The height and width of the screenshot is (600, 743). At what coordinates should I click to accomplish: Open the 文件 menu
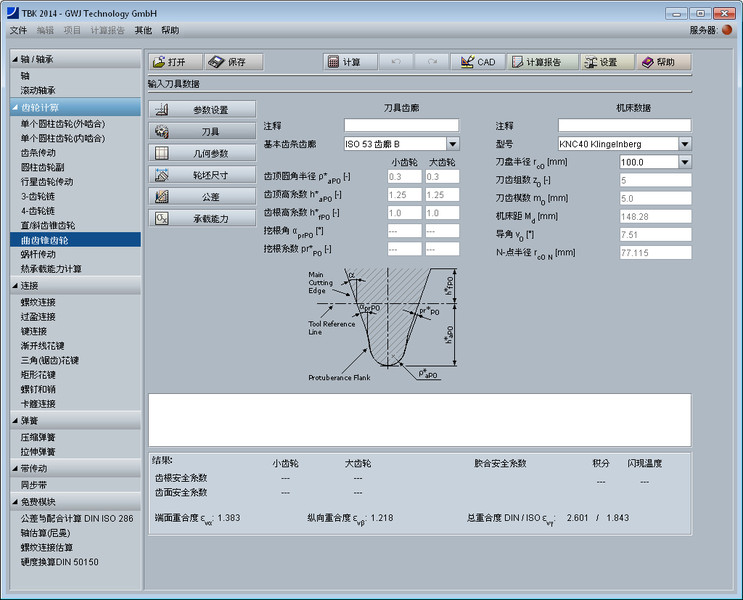coord(19,30)
